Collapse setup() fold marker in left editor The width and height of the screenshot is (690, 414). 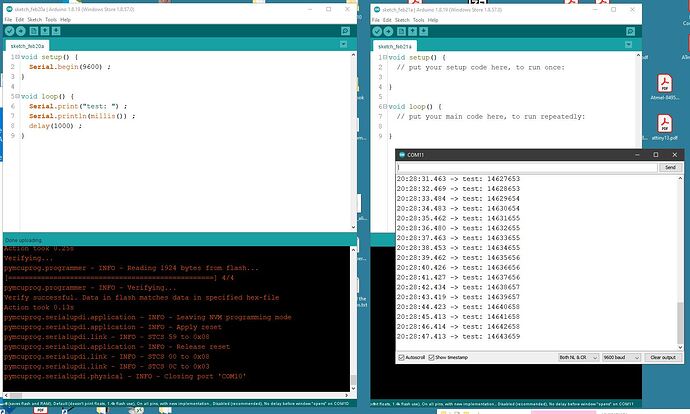[17, 57]
